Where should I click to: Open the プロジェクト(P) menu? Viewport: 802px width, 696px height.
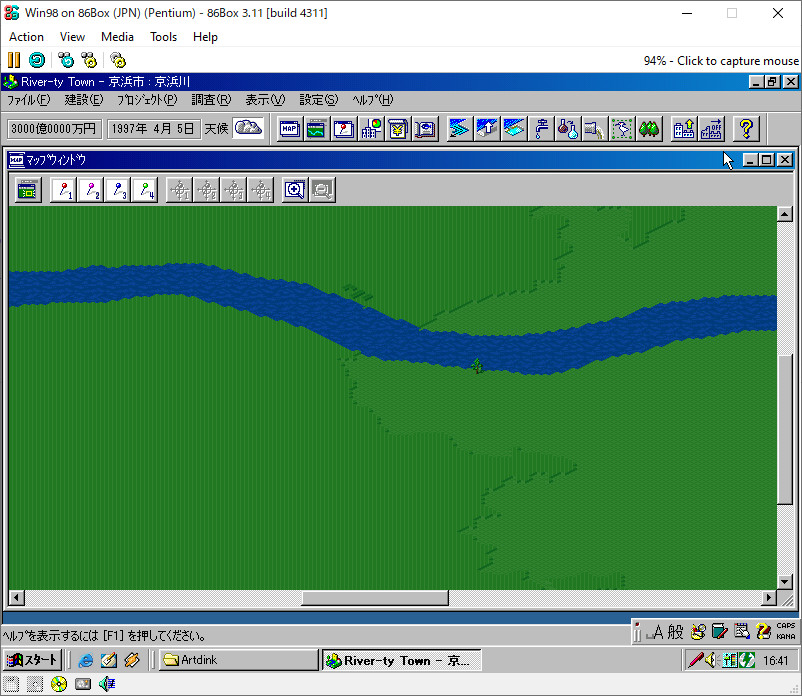(147, 100)
